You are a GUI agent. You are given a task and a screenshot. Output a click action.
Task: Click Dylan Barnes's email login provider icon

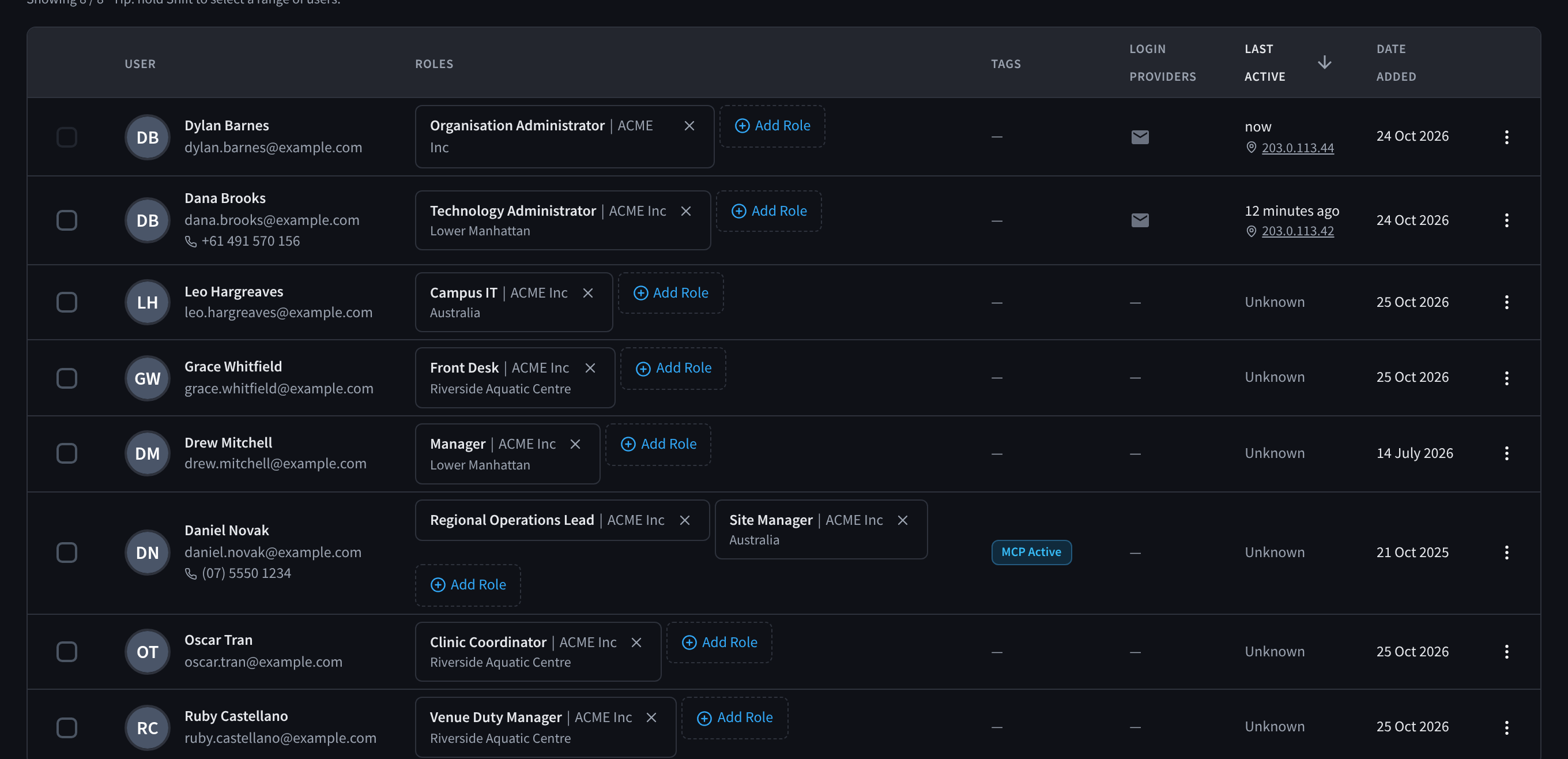[1140, 137]
